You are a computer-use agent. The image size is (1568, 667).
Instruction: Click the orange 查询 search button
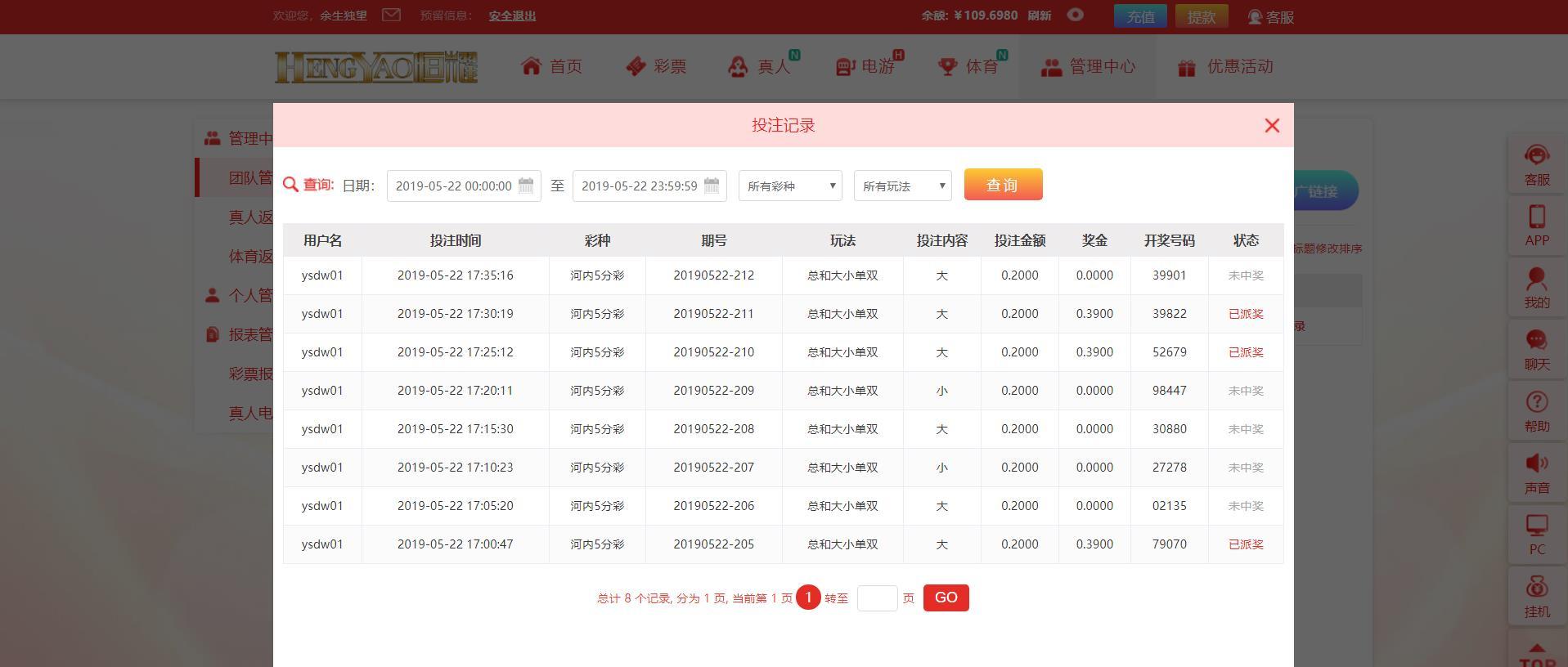click(x=1003, y=184)
